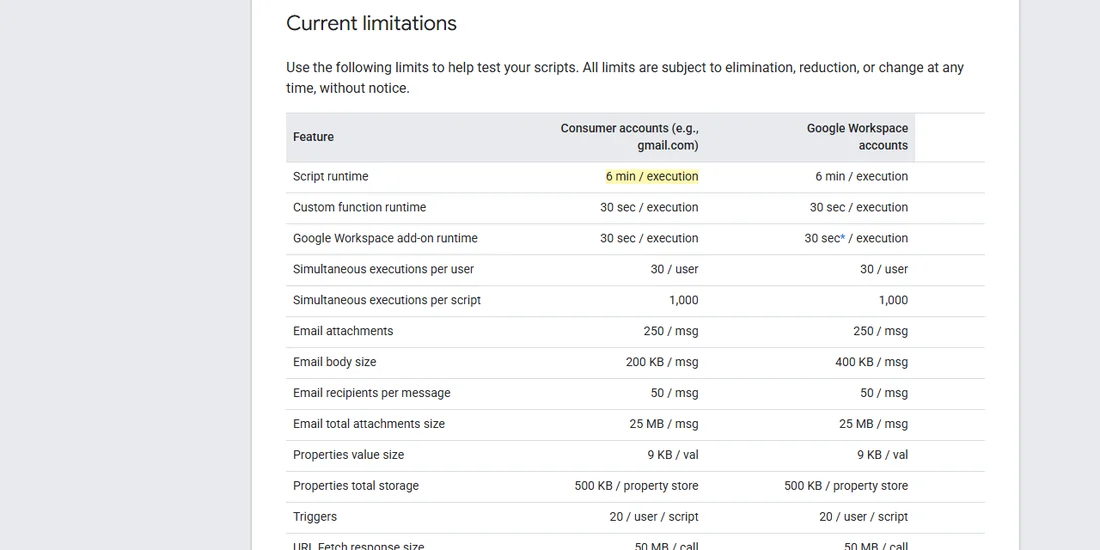Click the 'Simultaneous executions per script' label
The width and height of the screenshot is (1100, 550).
387,300
